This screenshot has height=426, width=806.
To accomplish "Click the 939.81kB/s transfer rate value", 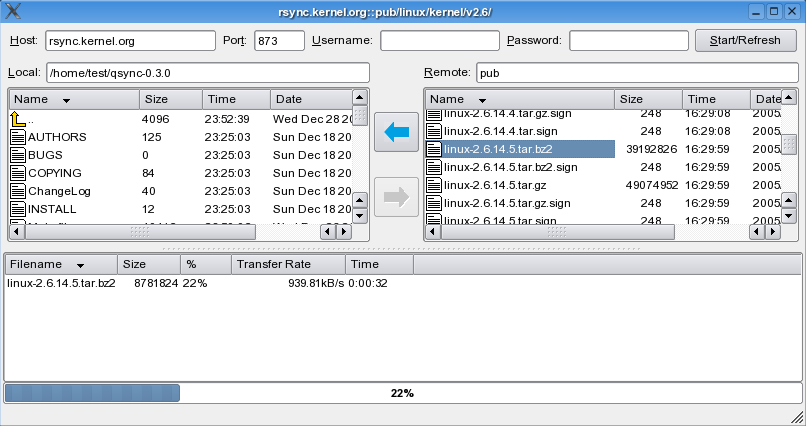I will [x=316, y=283].
